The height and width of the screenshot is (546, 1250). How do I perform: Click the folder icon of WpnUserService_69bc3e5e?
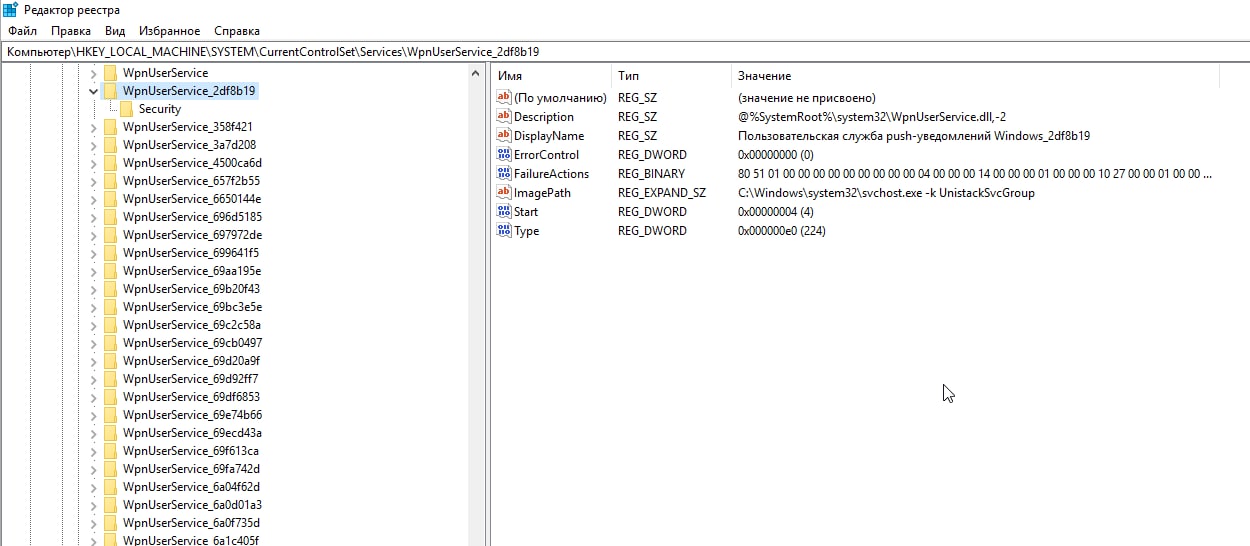pos(110,307)
